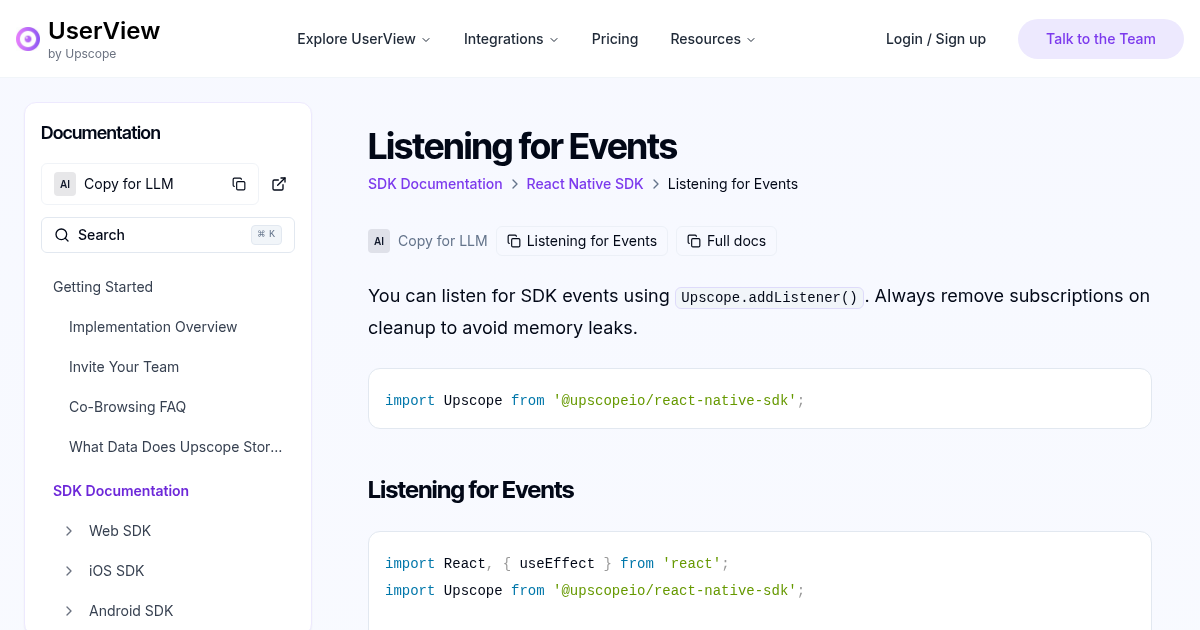
Task: Open the Getting Started section
Action: click(103, 287)
